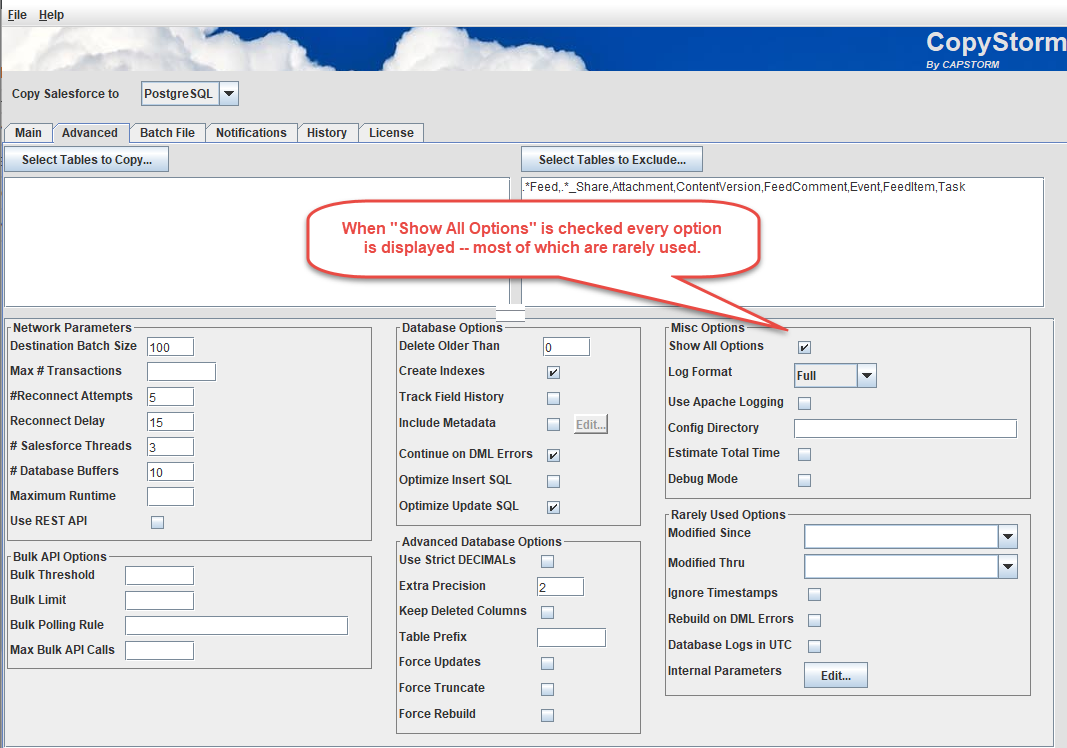Click the Max Bulk API Calls field
Viewport: 1067px width, 748px height.
[159, 651]
